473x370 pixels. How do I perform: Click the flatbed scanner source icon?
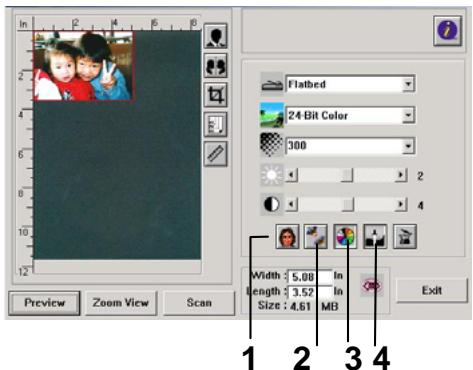[272, 84]
